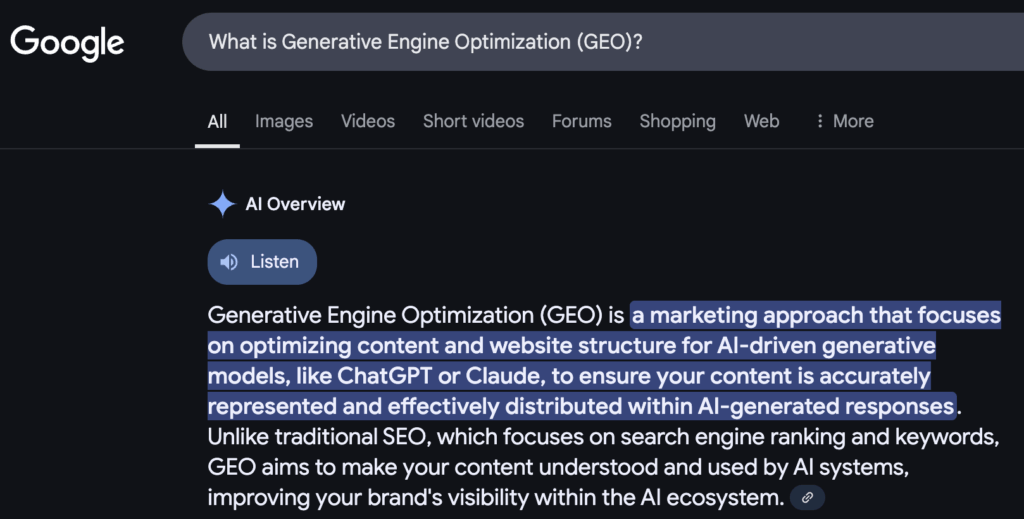Click the 'Generative Engine Optimization (GEO) is' opening text

point(416,315)
